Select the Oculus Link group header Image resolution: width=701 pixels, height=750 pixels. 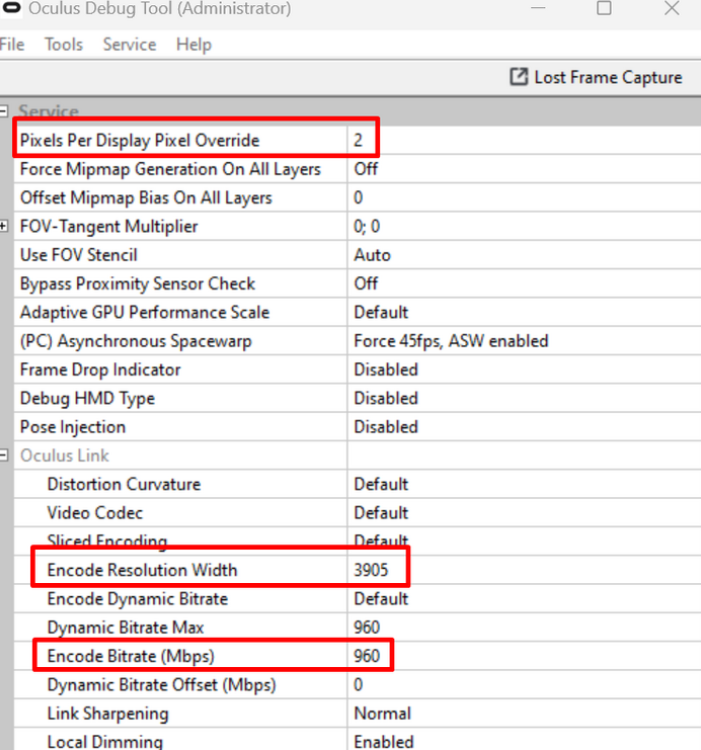(x=65, y=455)
